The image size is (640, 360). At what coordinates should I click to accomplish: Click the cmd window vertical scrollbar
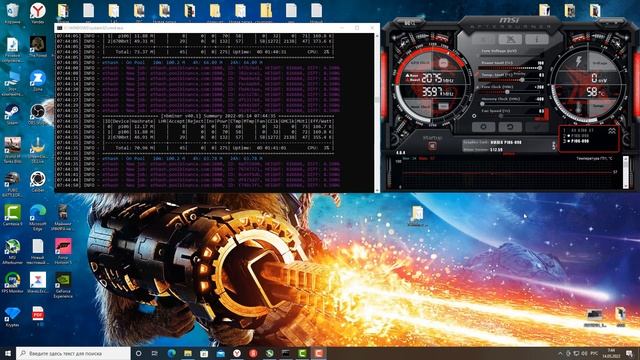(x=377, y=112)
